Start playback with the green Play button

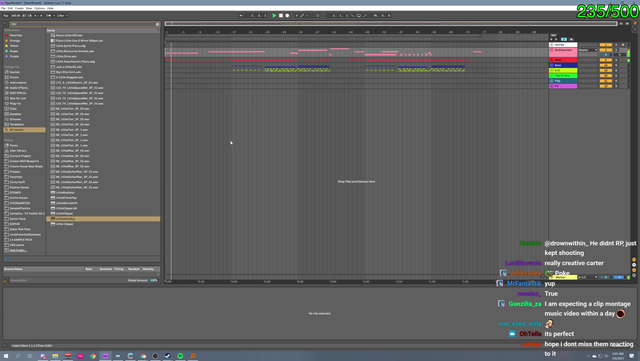pyautogui.click(x=274, y=16)
